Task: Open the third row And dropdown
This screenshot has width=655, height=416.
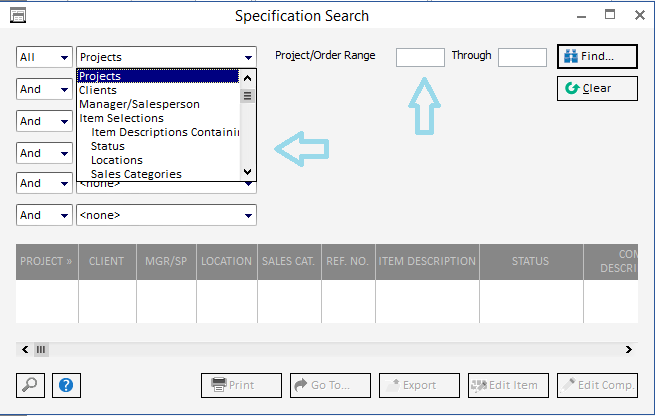Action: (44, 121)
